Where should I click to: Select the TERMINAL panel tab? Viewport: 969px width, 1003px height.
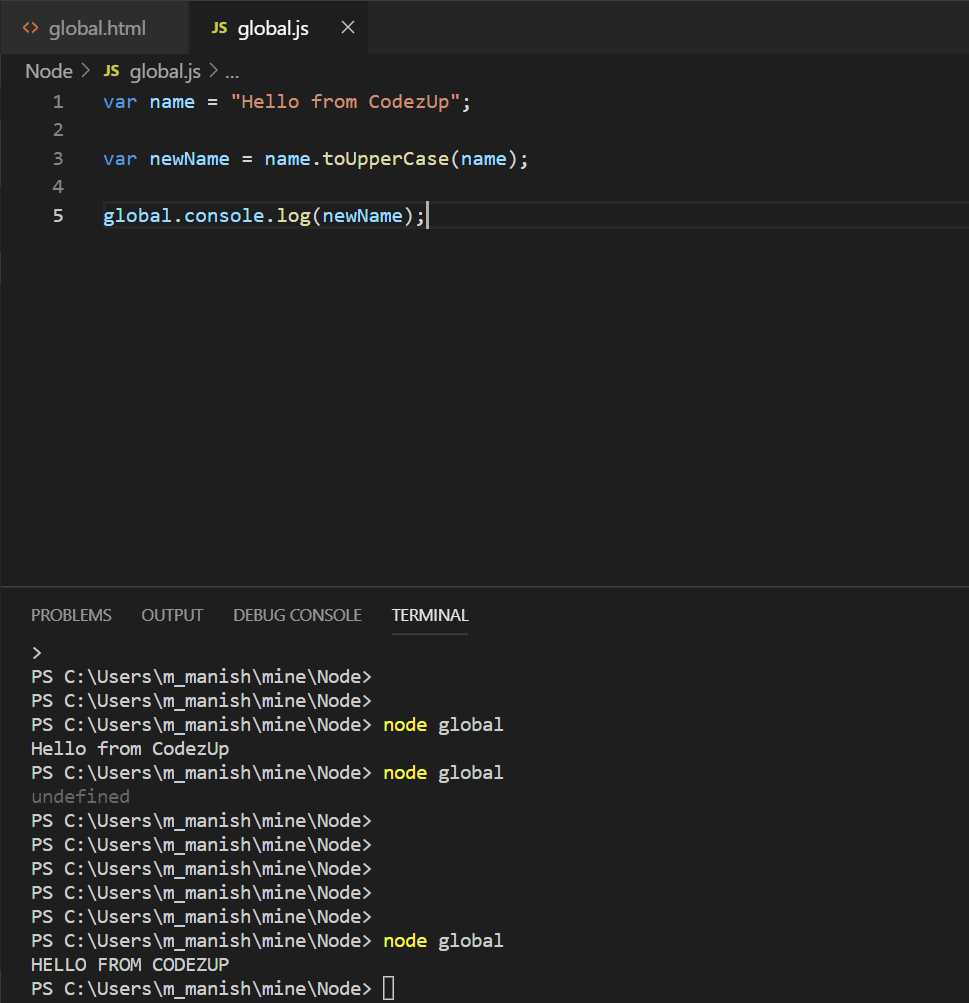[x=430, y=615]
